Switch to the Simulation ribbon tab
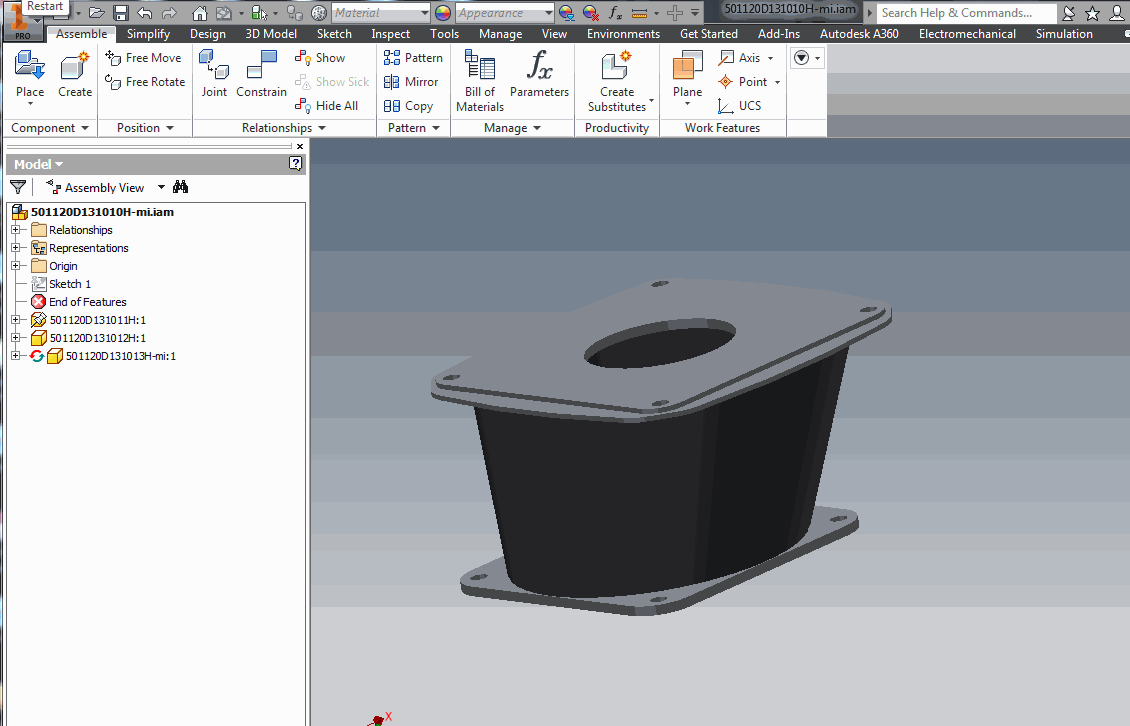Viewport: 1130px width, 726px height. tap(1063, 33)
